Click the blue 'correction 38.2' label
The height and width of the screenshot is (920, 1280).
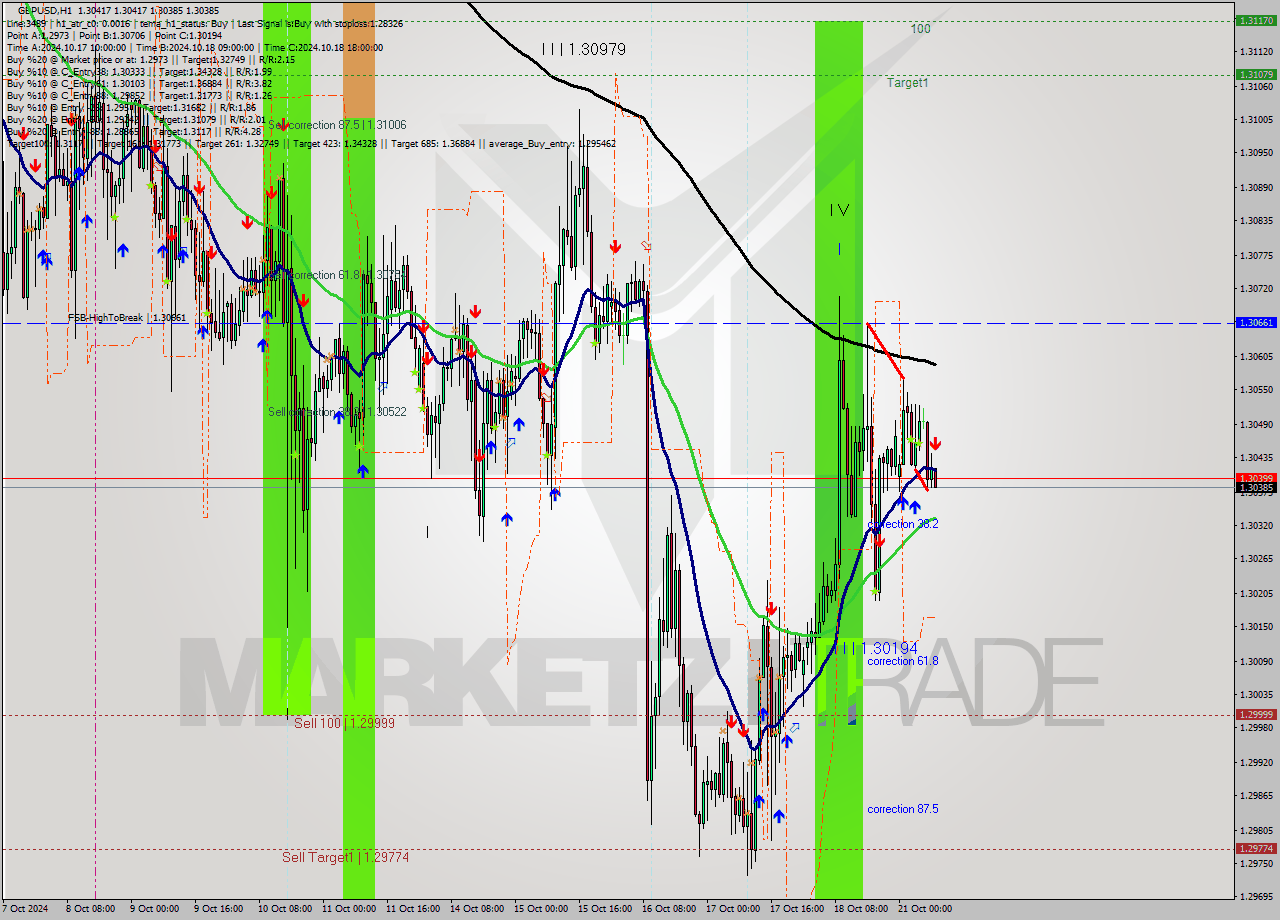[x=903, y=524]
